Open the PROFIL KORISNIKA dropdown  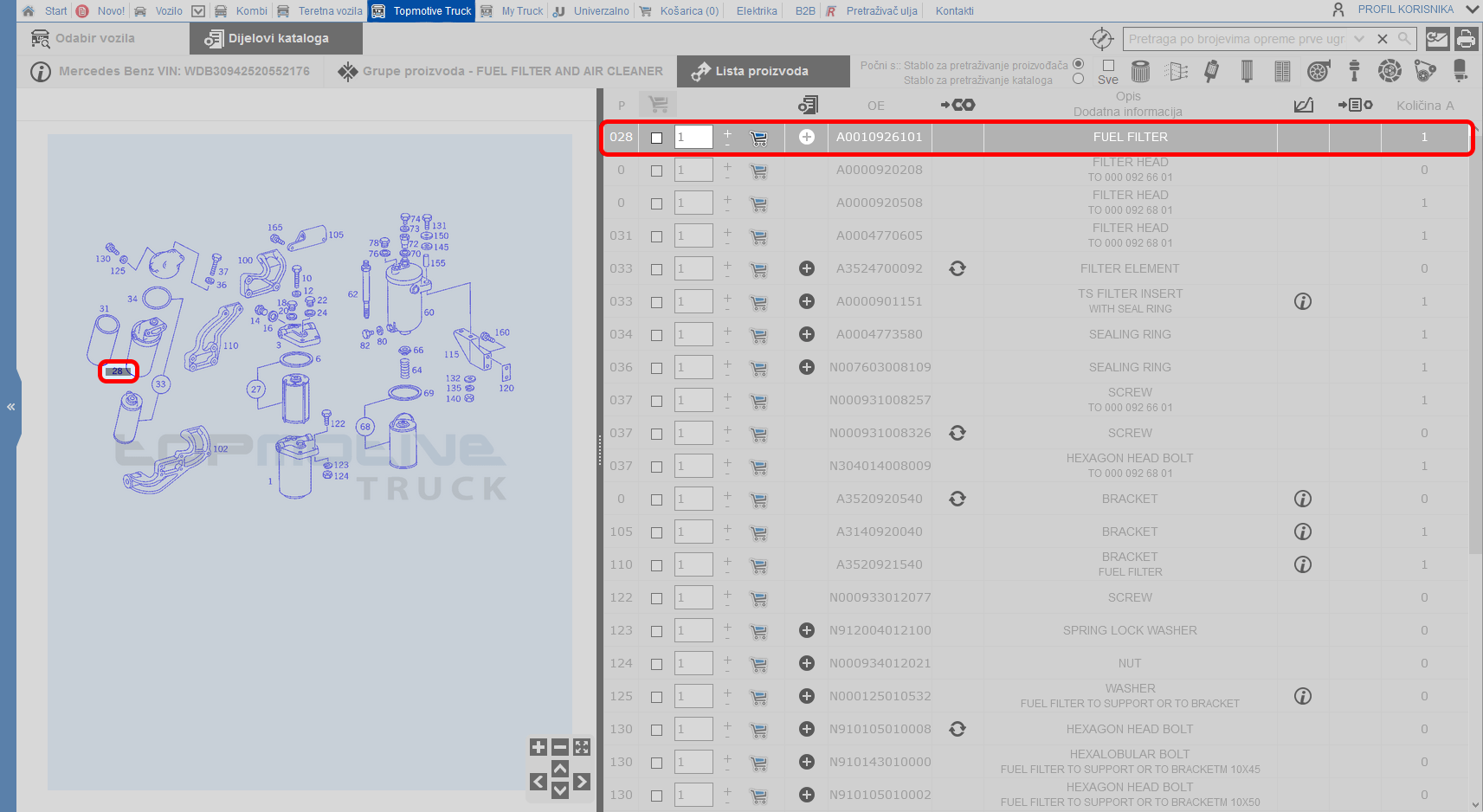click(x=1473, y=10)
